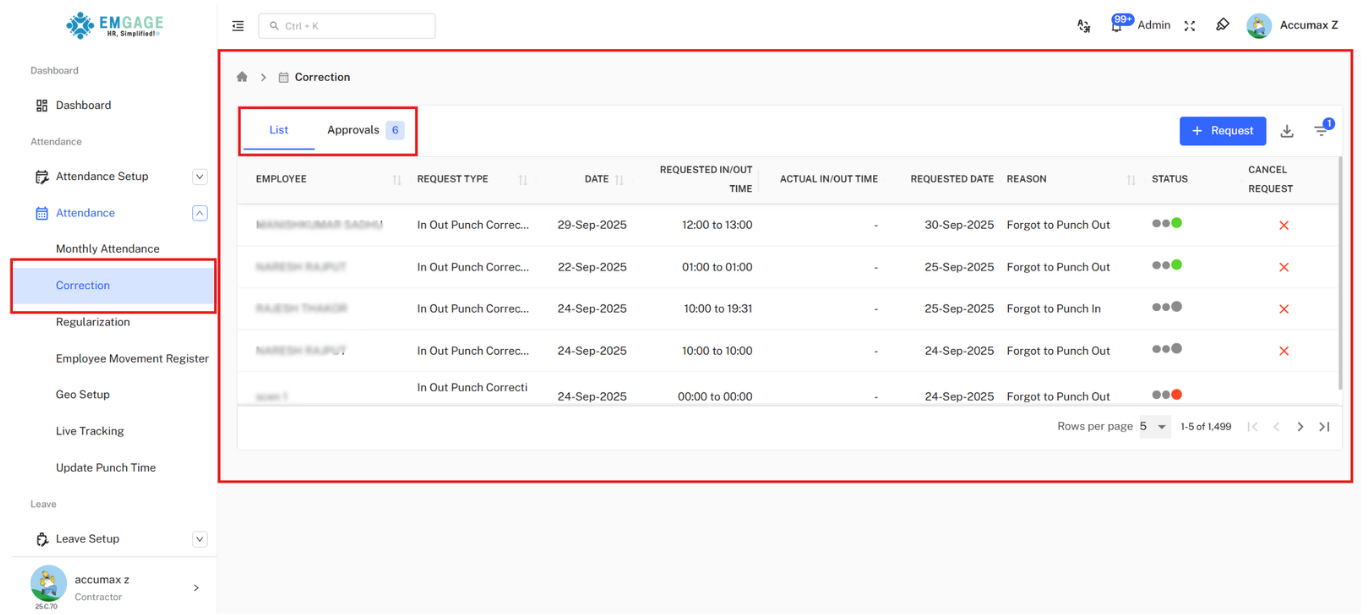1370x615 pixels.
Task: Click the Ctrl + K search field
Action: (x=347, y=26)
